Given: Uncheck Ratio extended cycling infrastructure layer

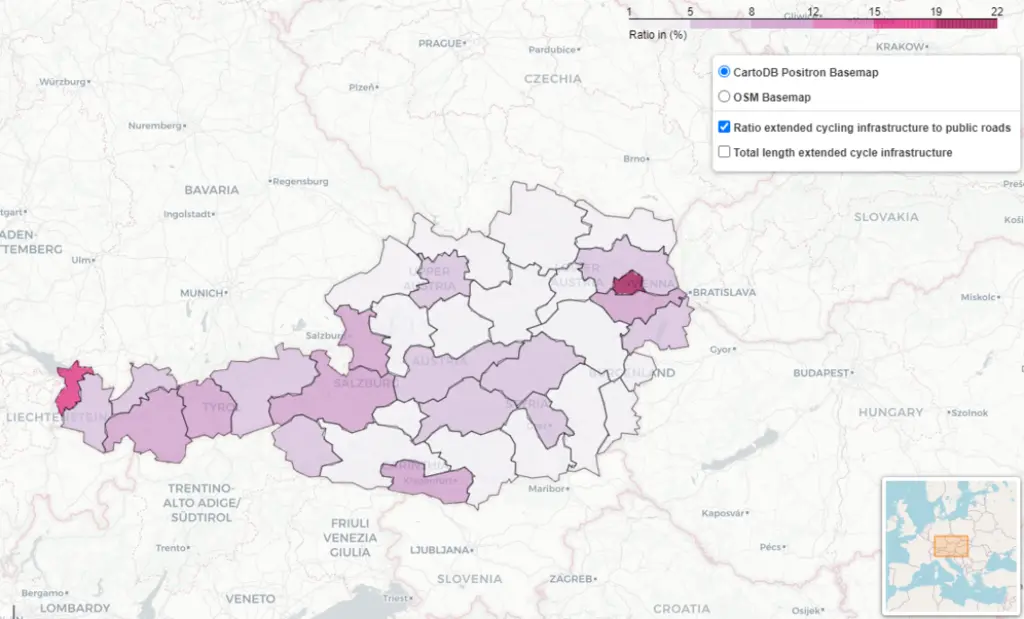Looking at the screenshot, I should 724,128.
